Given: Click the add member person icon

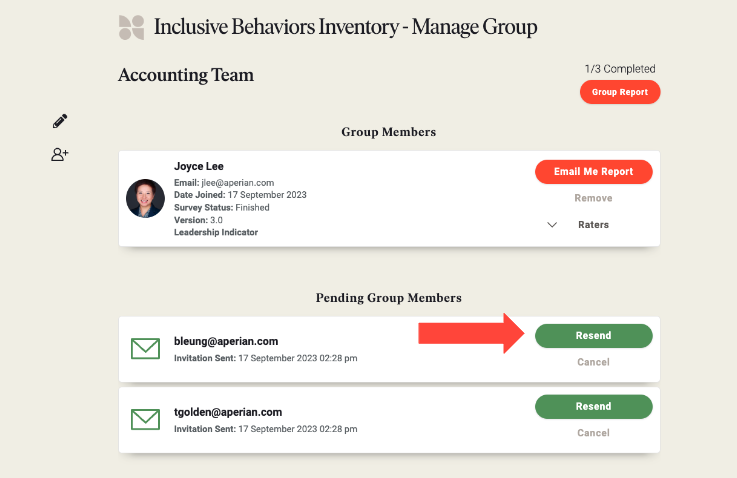Looking at the screenshot, I should pos(60,154).
